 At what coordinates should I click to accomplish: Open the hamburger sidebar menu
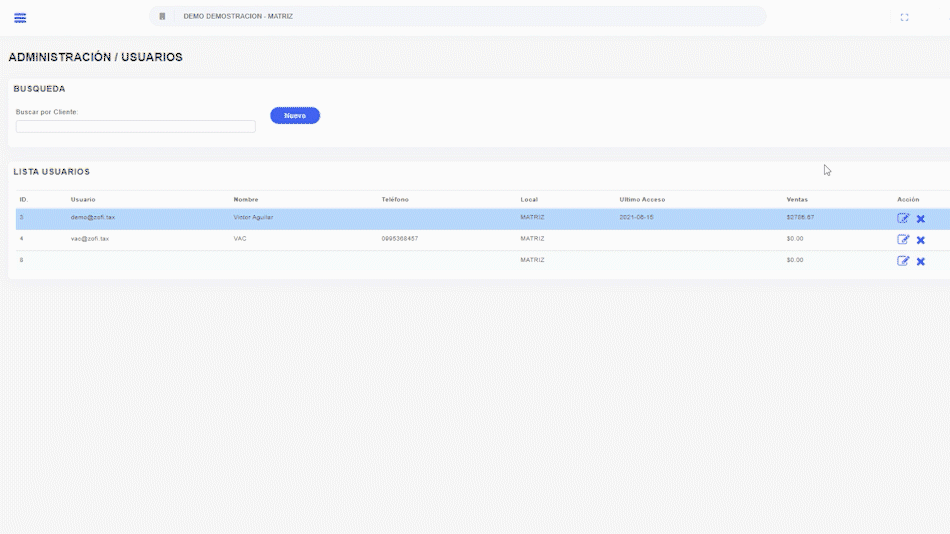20,18
